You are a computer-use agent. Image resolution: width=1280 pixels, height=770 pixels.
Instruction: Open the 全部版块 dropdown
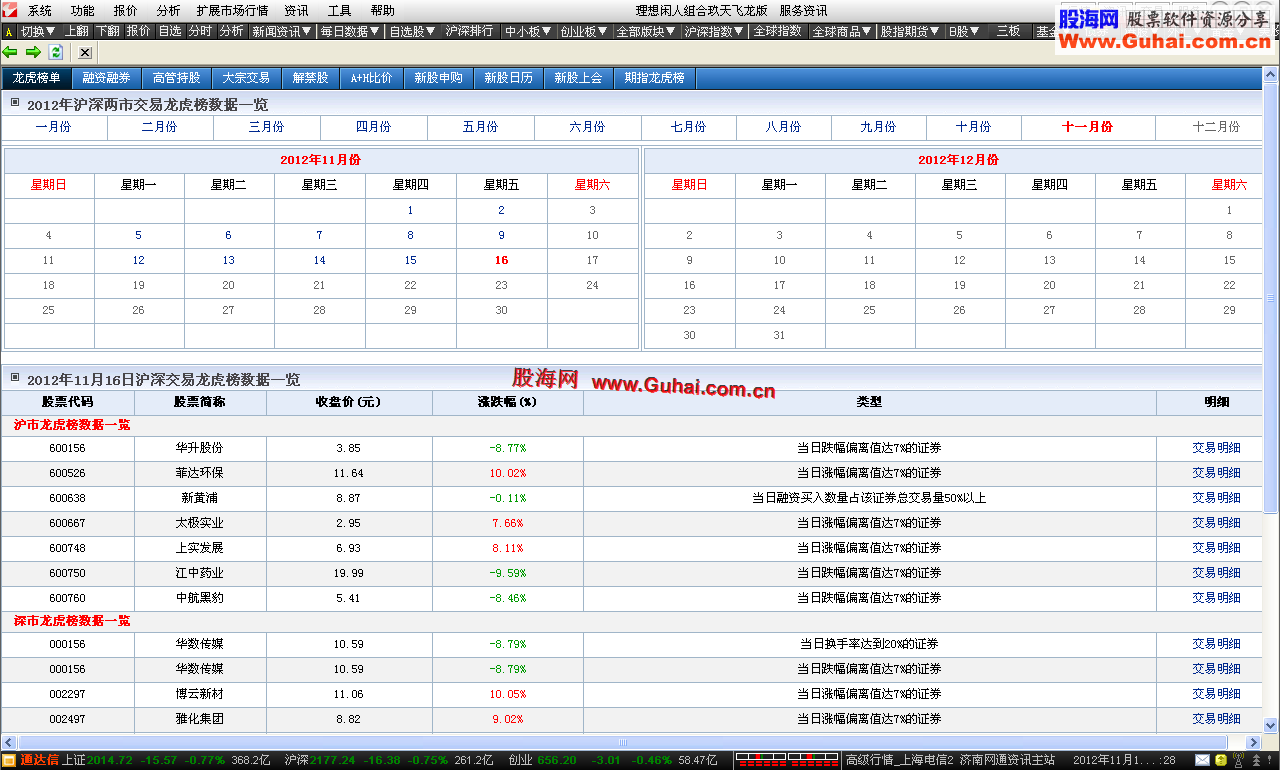click(x=647, y=32)
